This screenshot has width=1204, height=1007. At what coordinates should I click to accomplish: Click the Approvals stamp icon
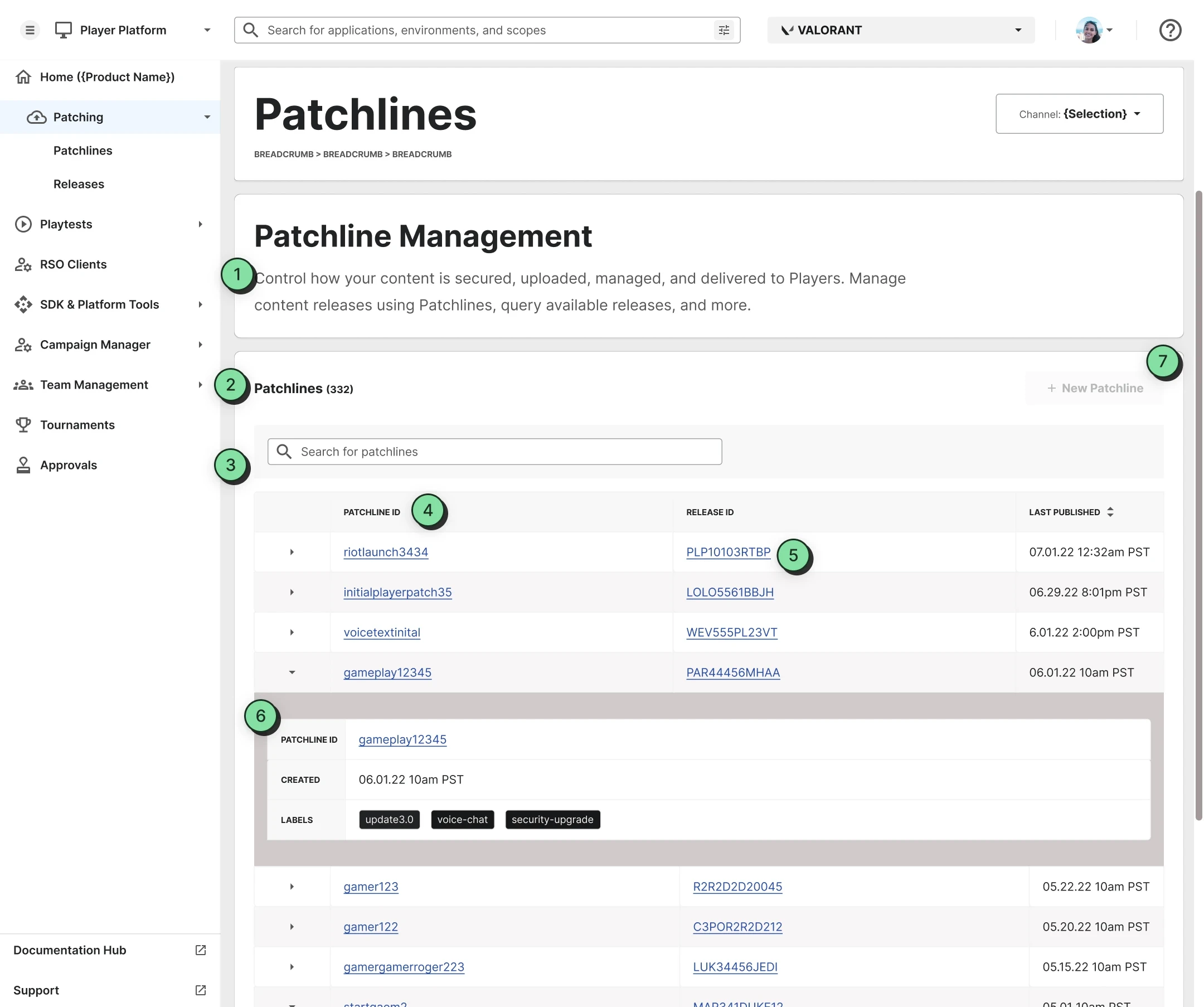tap(23, 465)
